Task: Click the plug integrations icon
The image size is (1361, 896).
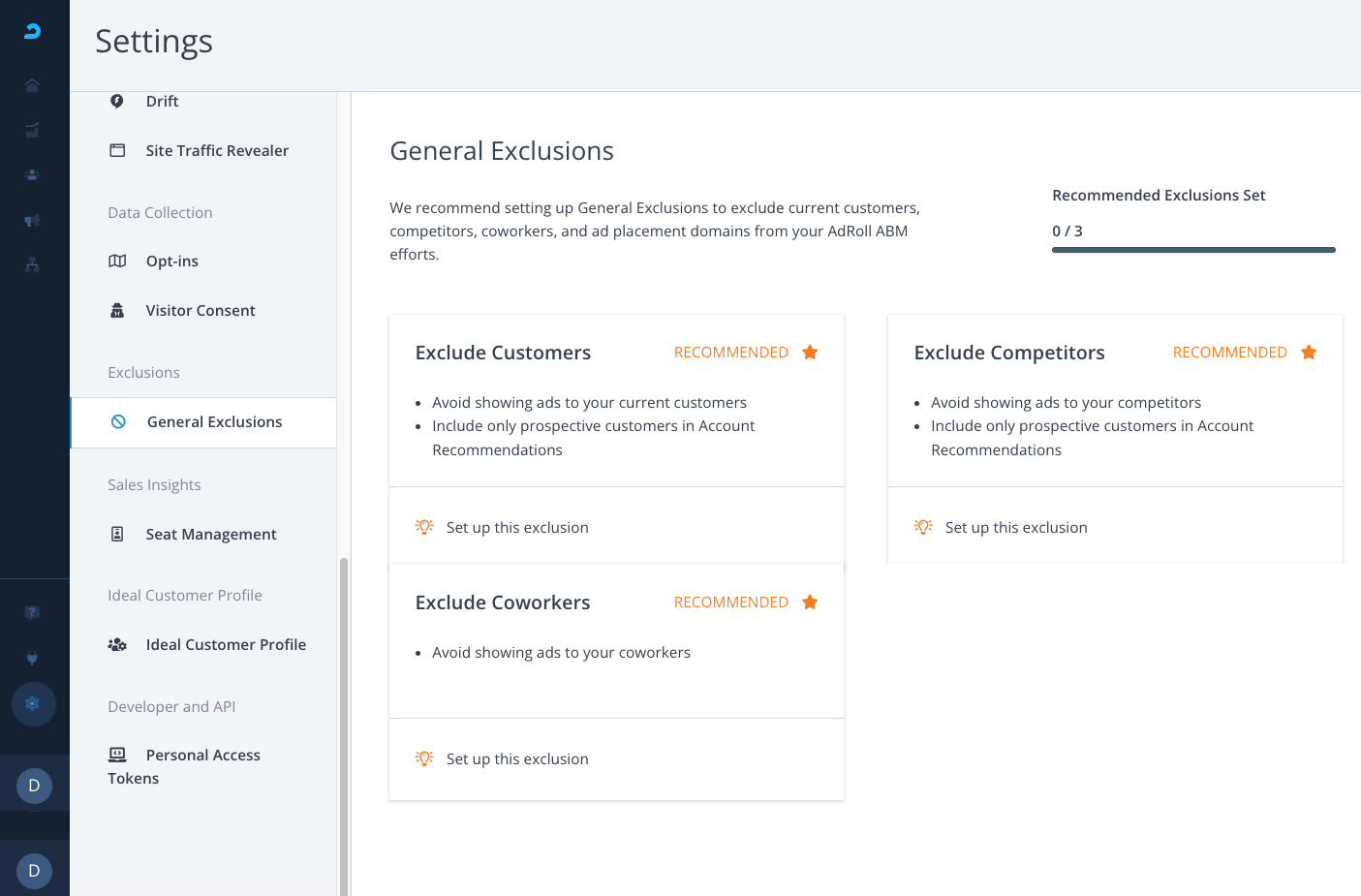Action: [x=32, y=659]
